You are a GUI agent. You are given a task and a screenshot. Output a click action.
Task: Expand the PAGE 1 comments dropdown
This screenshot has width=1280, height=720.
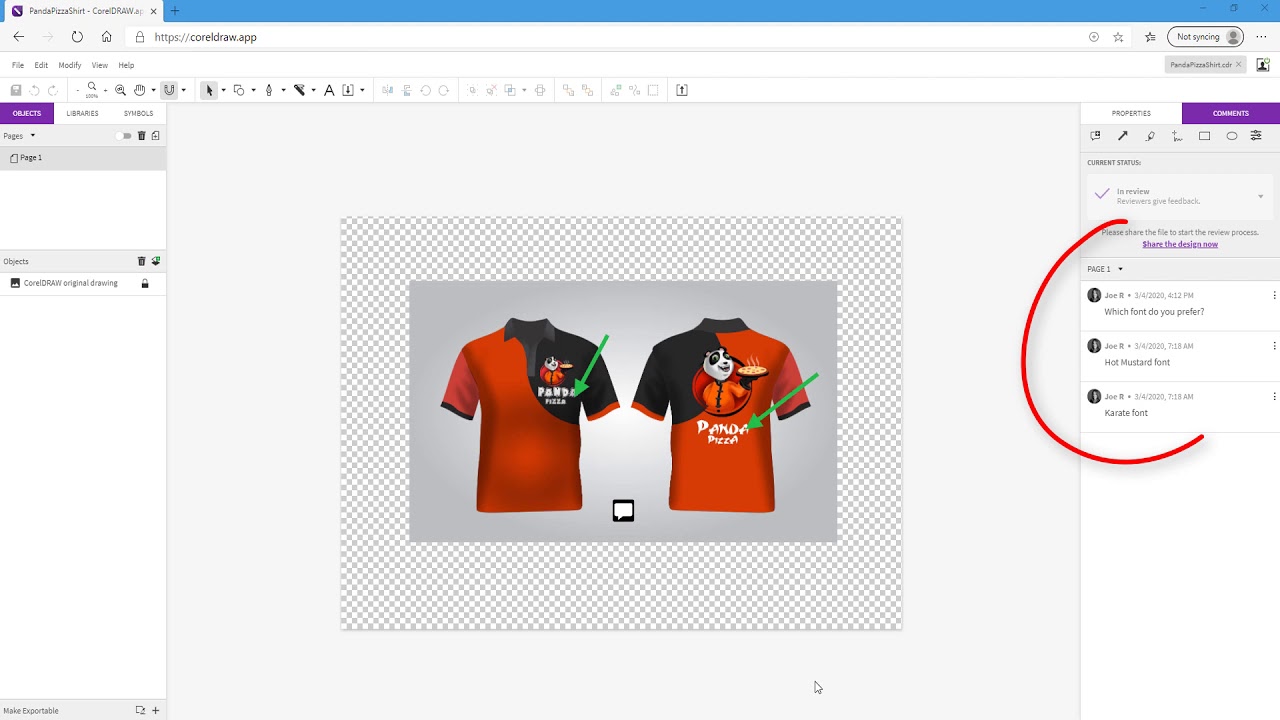tap(1120, 269)
